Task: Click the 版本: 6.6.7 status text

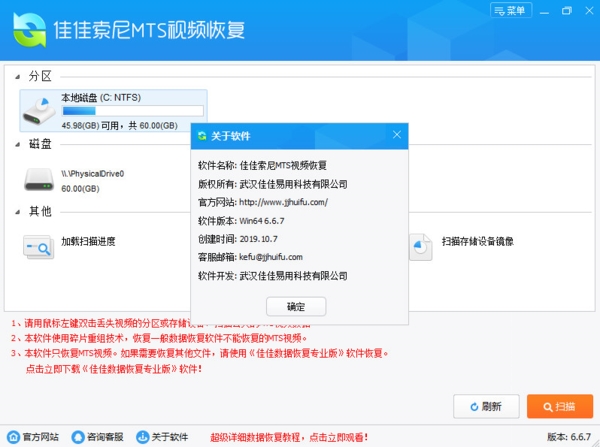Action: coord(569,437)
